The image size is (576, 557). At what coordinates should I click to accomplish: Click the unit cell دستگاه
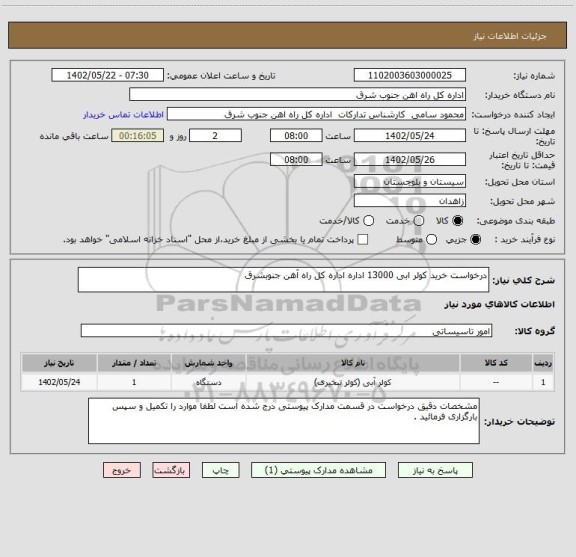[209, 382]
